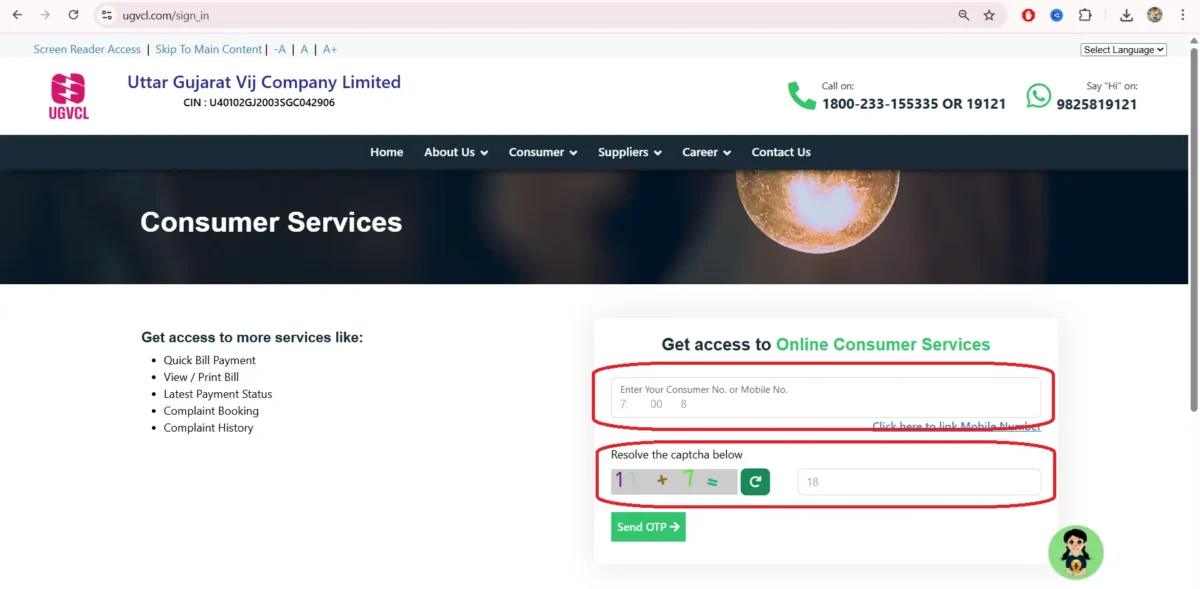This screenshot has height=589, width=1200.
Task: Click the zoom magnifier icon in the address bar
Action: pos(962,15)
